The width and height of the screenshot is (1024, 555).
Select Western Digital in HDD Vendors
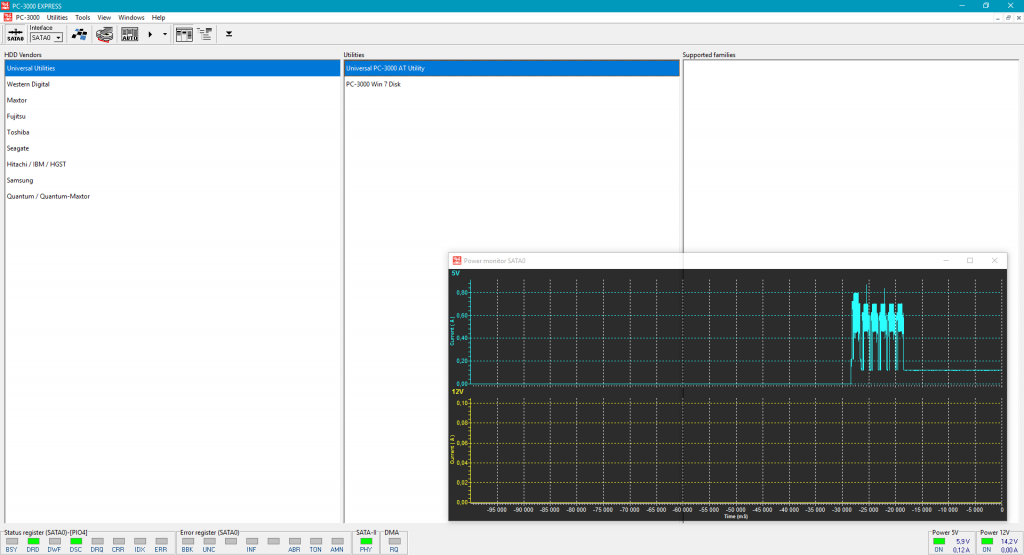tap(28, 84)
